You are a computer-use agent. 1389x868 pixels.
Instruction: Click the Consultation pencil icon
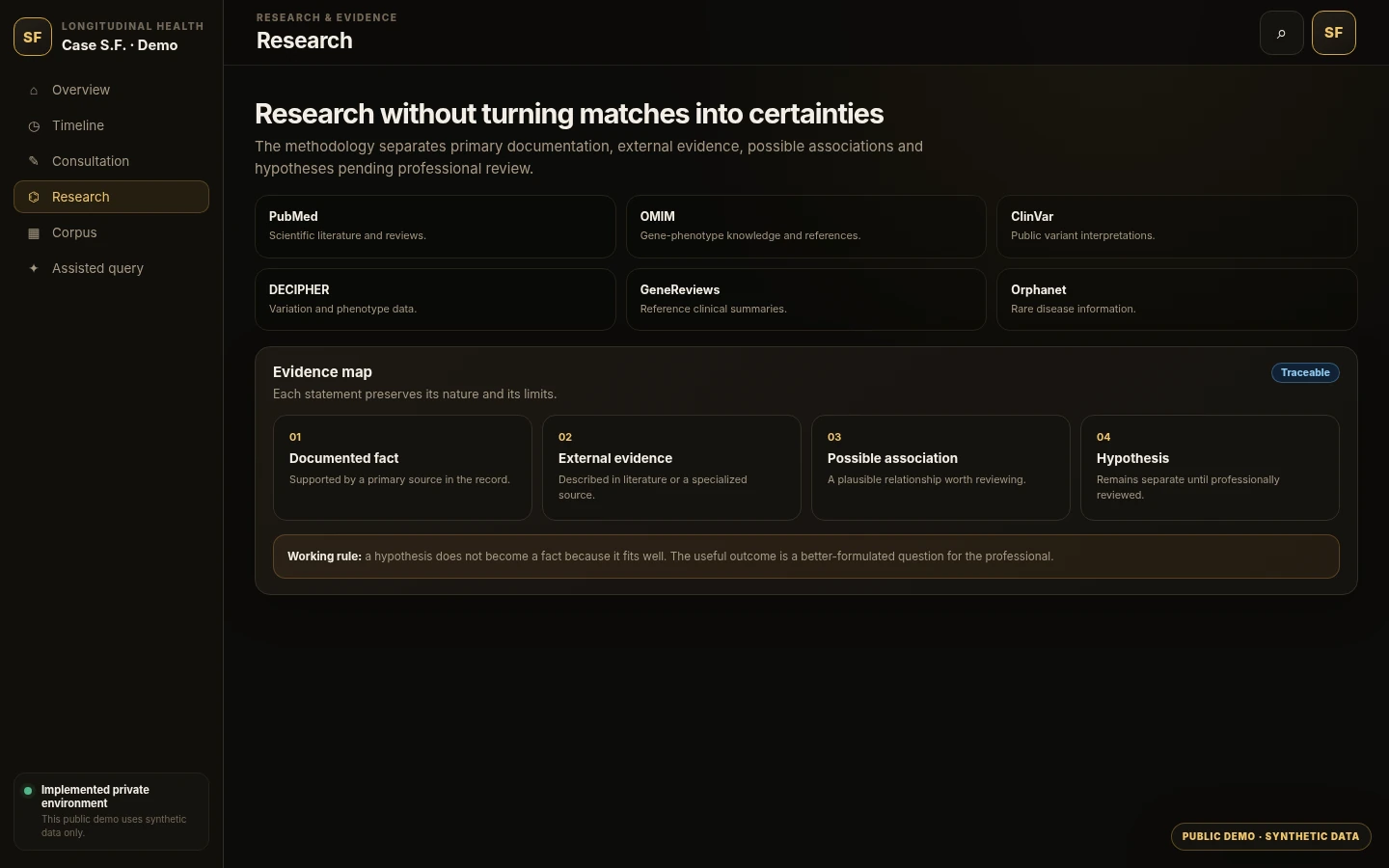click(x=34, y=161)
